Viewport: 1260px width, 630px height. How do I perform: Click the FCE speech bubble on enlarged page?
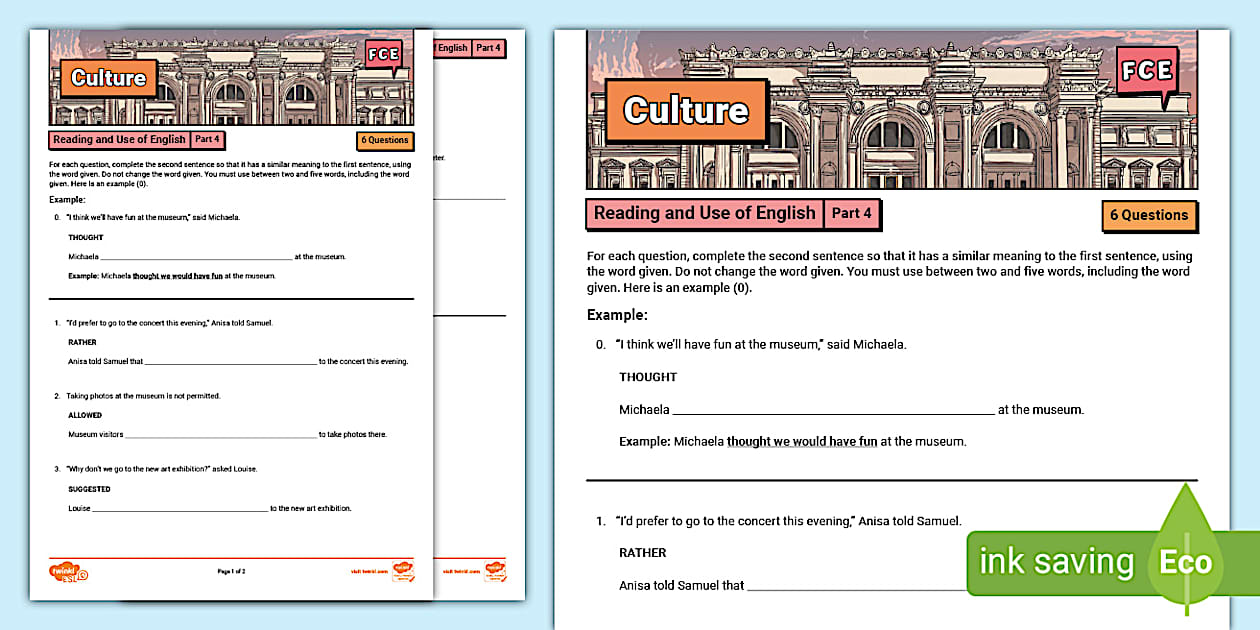click(x=1146, y=72)
